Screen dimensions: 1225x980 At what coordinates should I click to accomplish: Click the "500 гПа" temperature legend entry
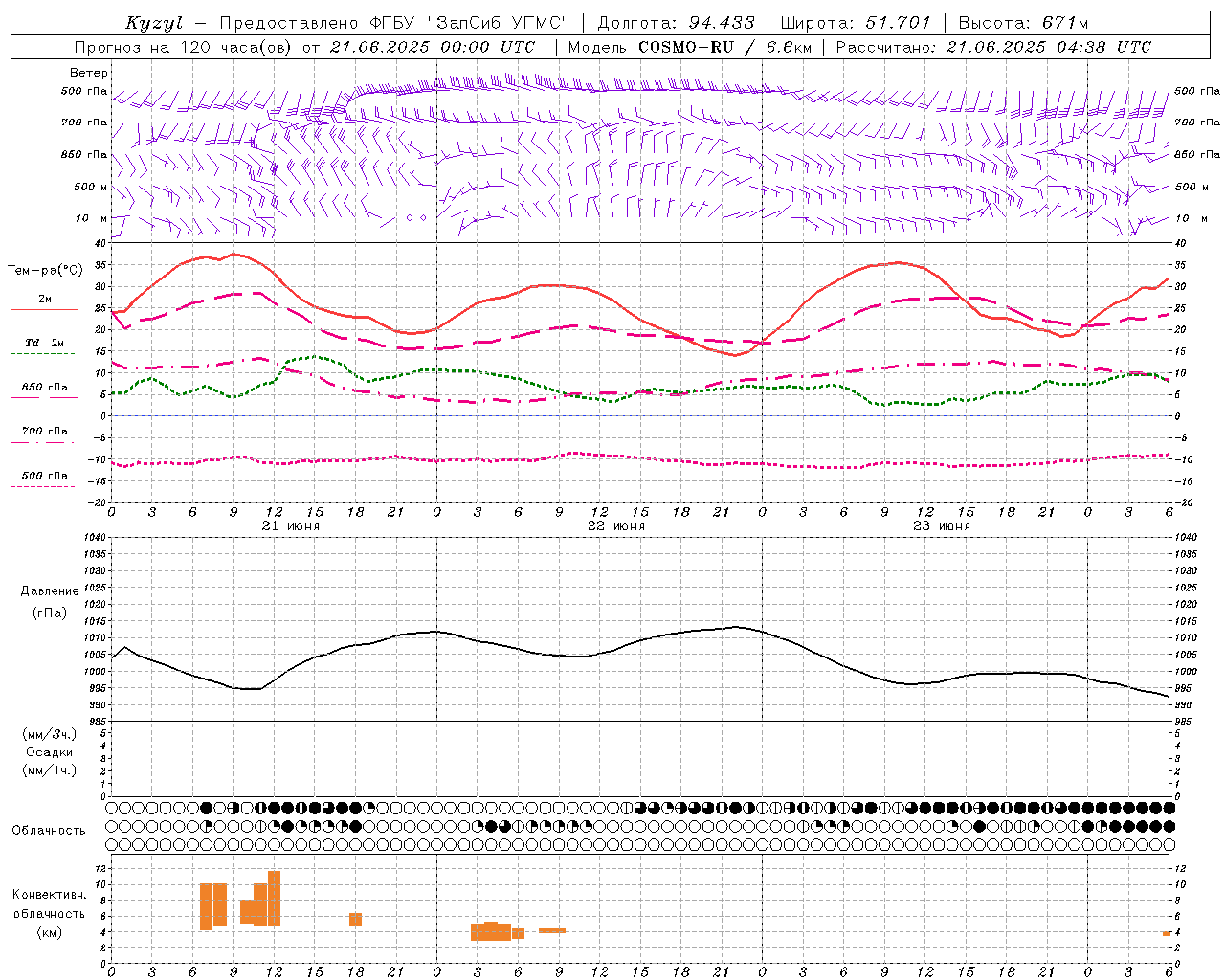click(45, 475)
